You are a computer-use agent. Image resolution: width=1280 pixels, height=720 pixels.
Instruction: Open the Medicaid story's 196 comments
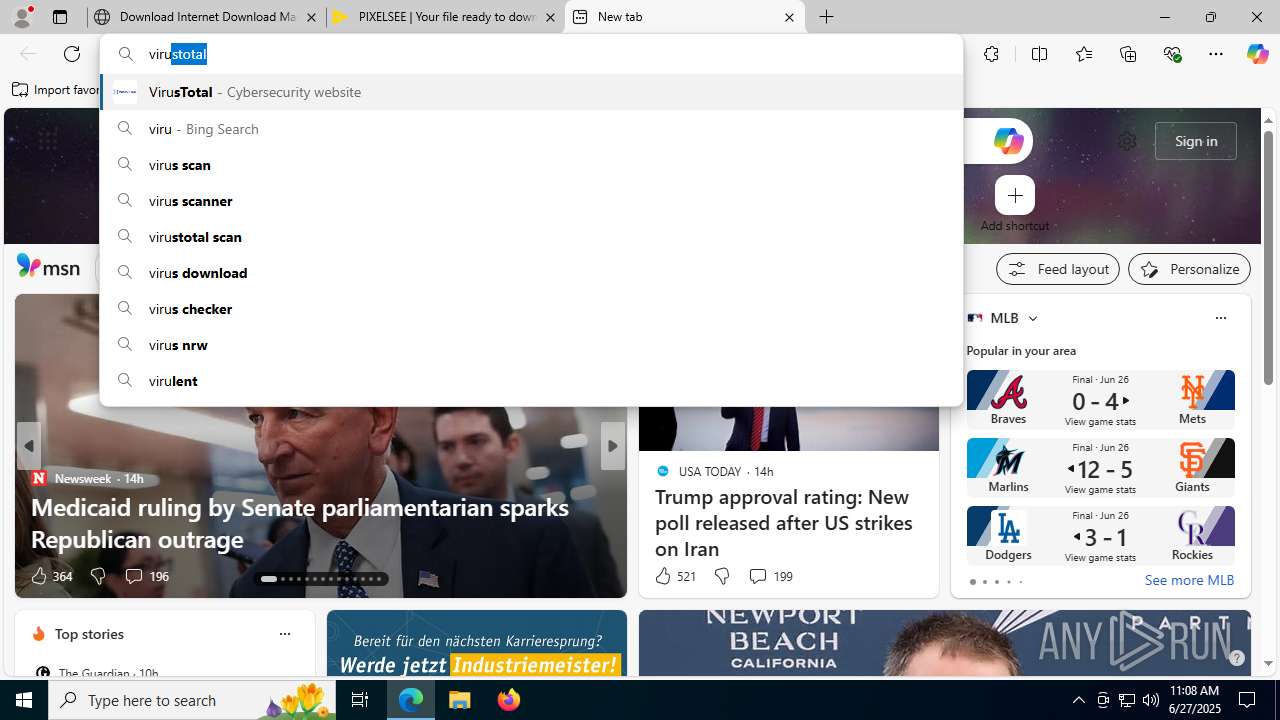146,576
